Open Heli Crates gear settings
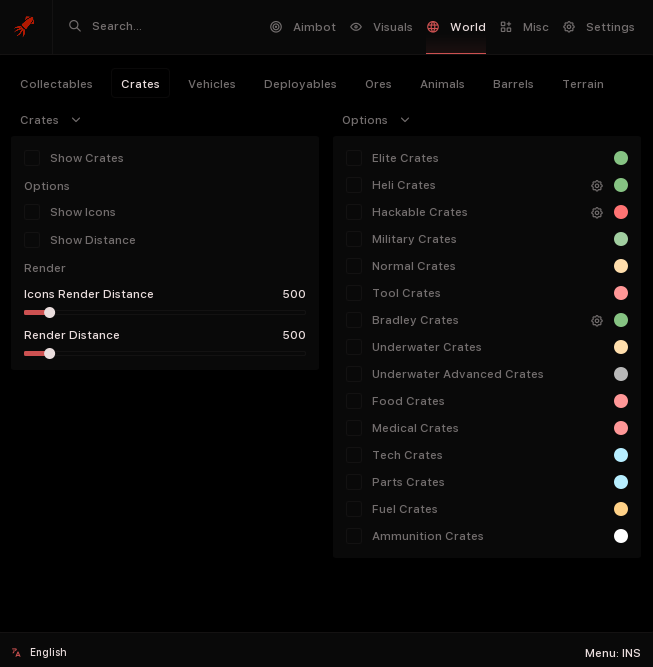653x667 pixels. pyautogui.click(x=597, y=186)
